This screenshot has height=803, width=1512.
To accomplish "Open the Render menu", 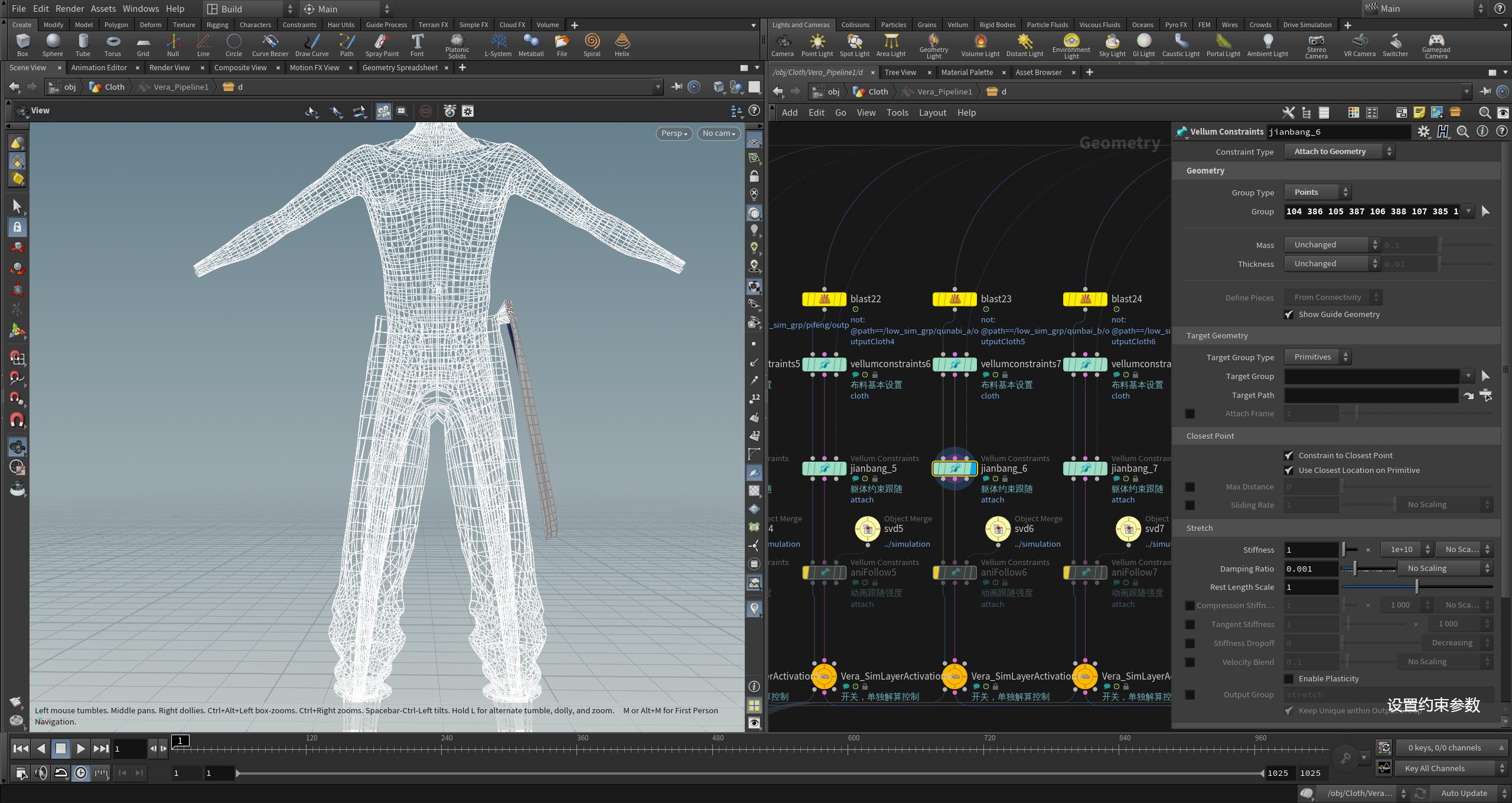I will click(x=70, y=9).
